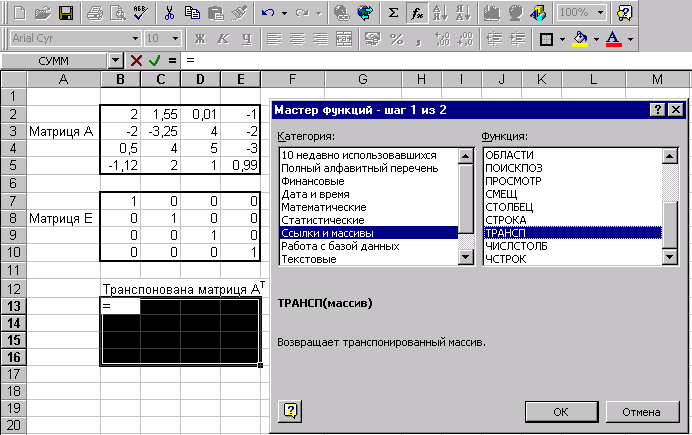Click the Open file icon
692x435 pixels.
[42, 13]
